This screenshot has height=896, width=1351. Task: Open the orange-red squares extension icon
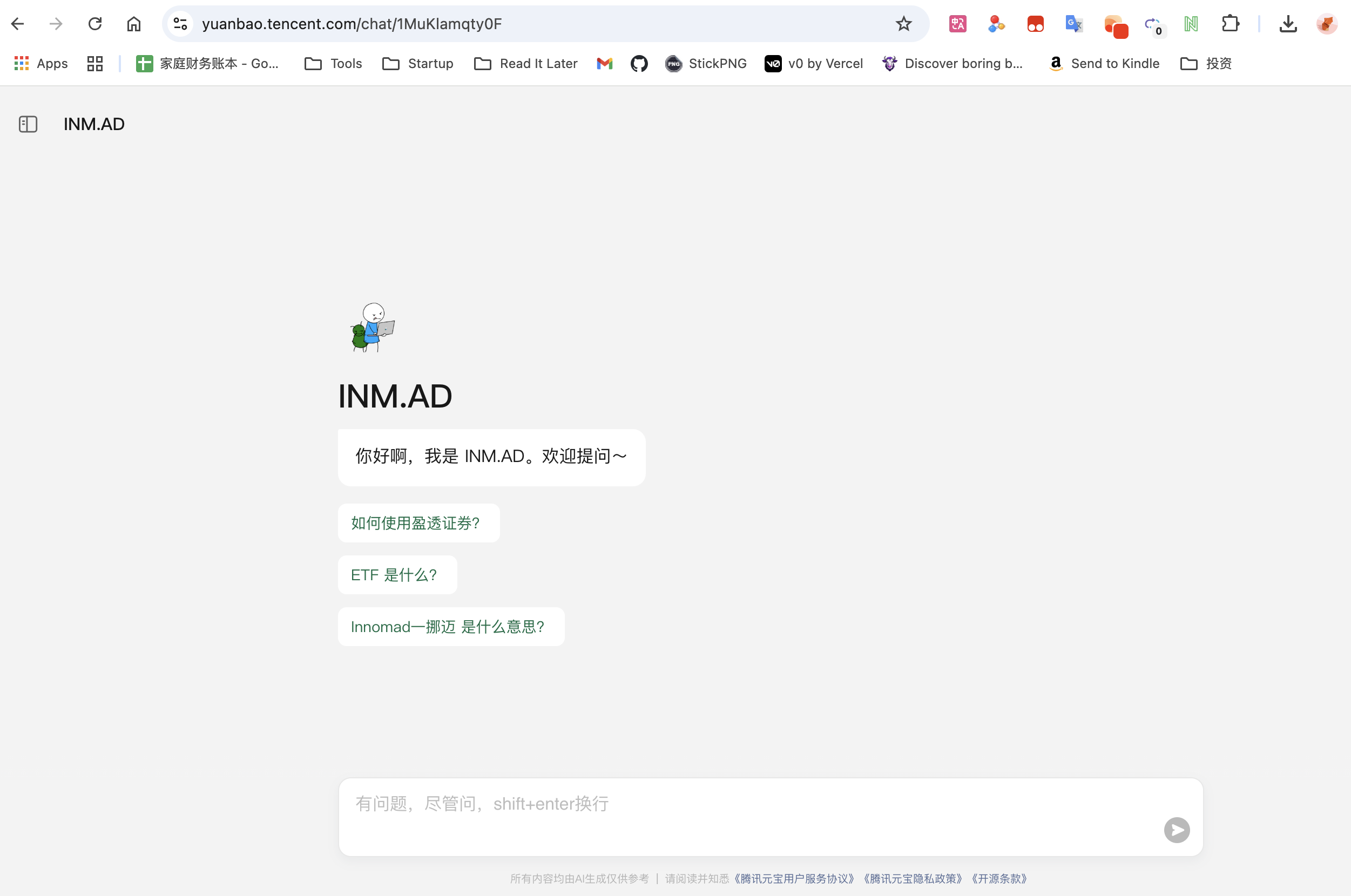(1116, 26)
